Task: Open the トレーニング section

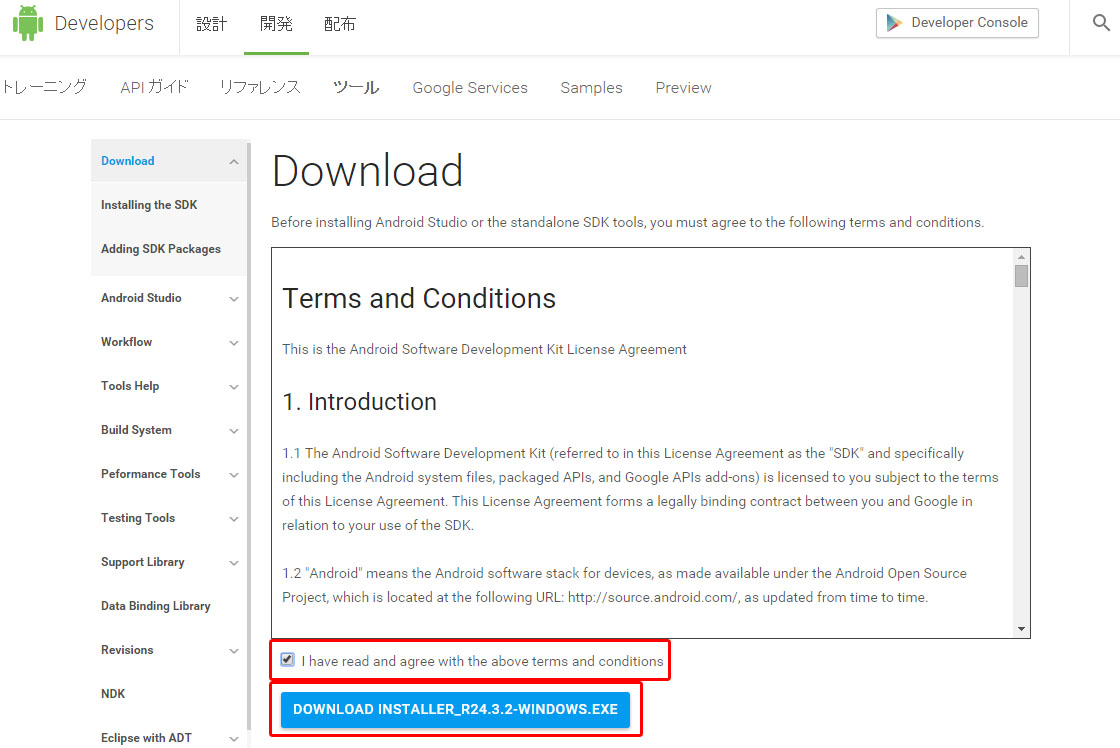Action: [x=44, y=87]
